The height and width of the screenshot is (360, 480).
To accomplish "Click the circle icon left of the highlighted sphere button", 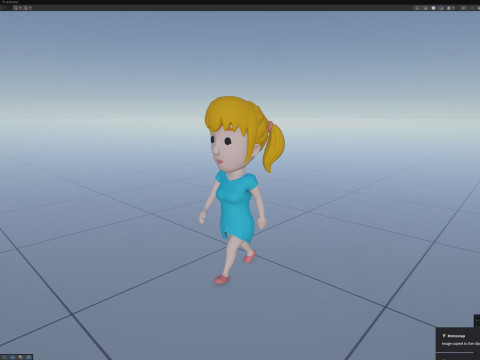I will (x=425, y=8).
